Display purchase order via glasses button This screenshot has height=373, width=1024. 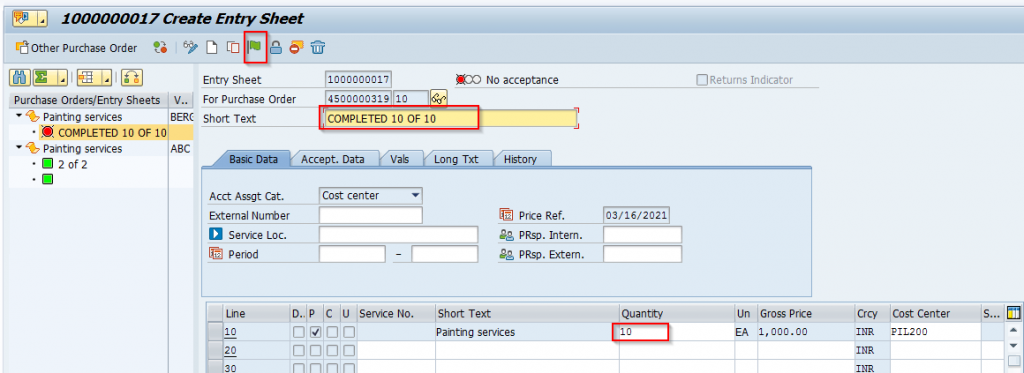click(x=438, y=99)
